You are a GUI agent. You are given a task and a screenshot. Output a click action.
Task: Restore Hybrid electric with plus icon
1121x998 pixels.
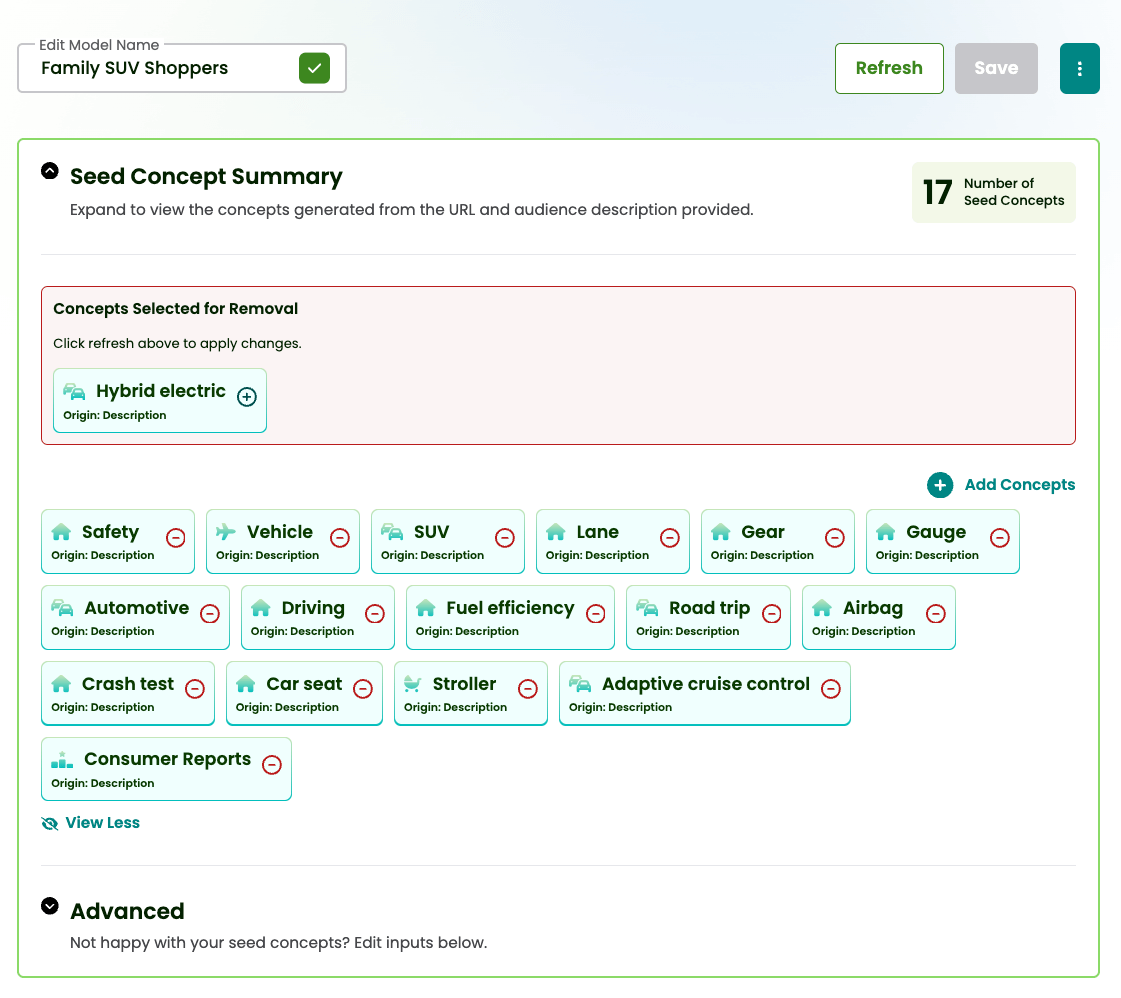point(247,397)
